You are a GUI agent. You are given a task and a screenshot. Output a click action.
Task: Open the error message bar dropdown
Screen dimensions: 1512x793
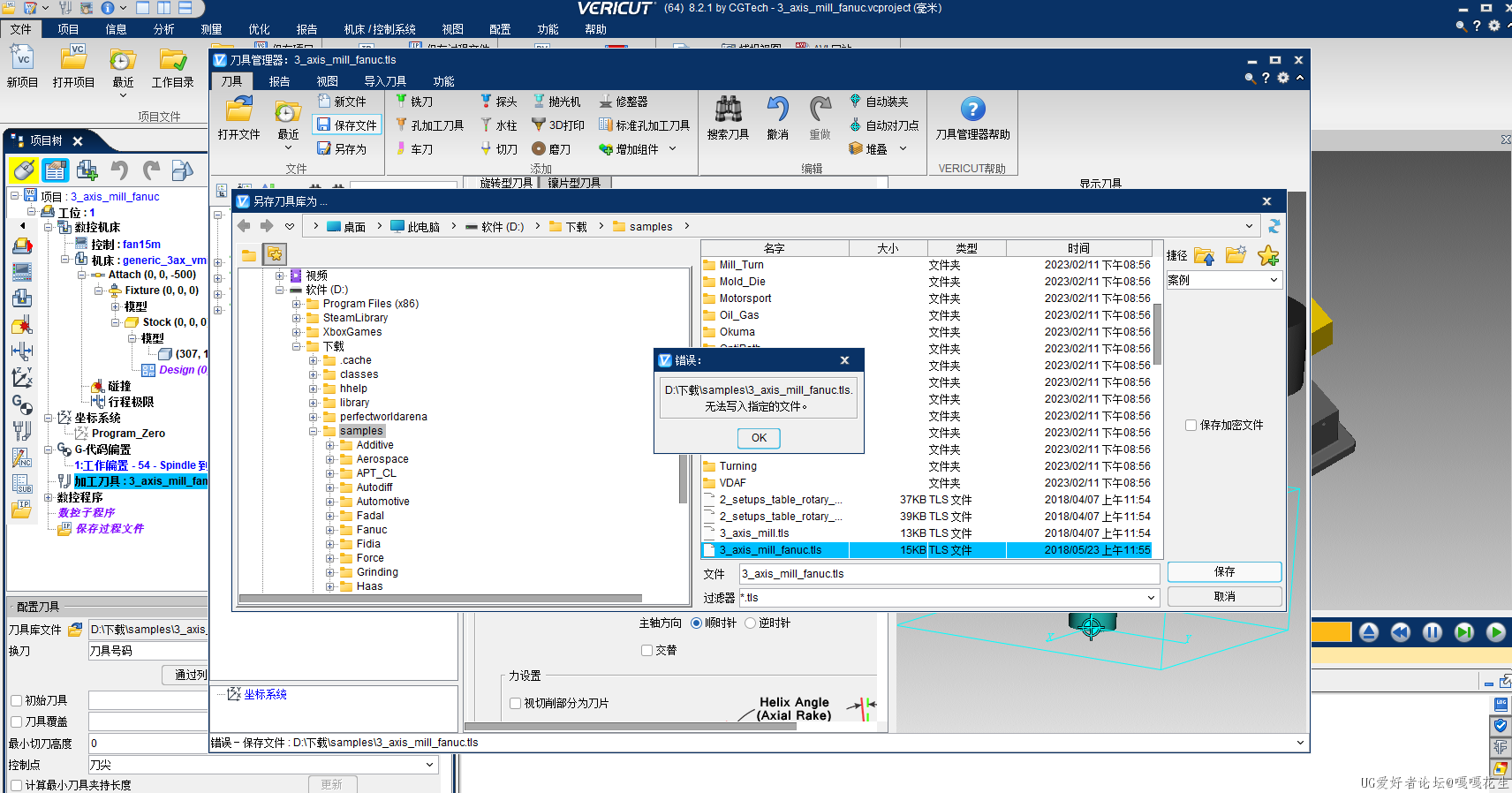coord(1300,743)
